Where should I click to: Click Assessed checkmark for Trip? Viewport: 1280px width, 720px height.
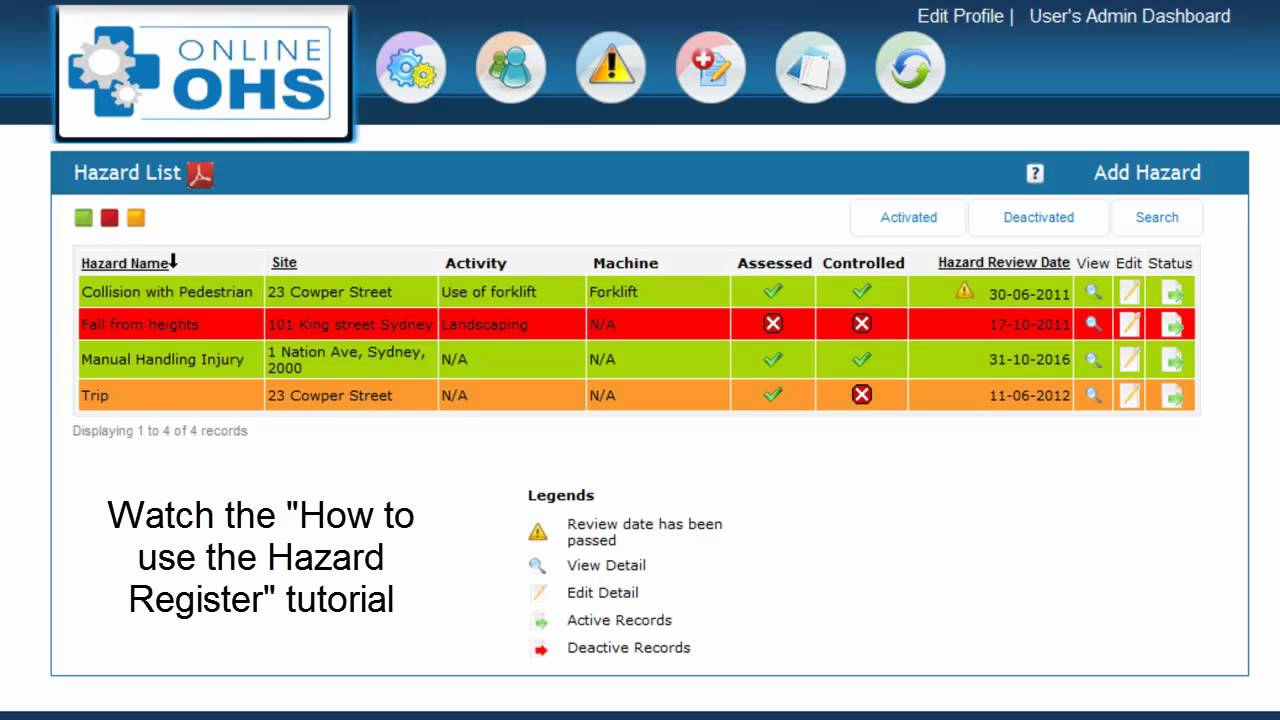click(x=773, y=394)
